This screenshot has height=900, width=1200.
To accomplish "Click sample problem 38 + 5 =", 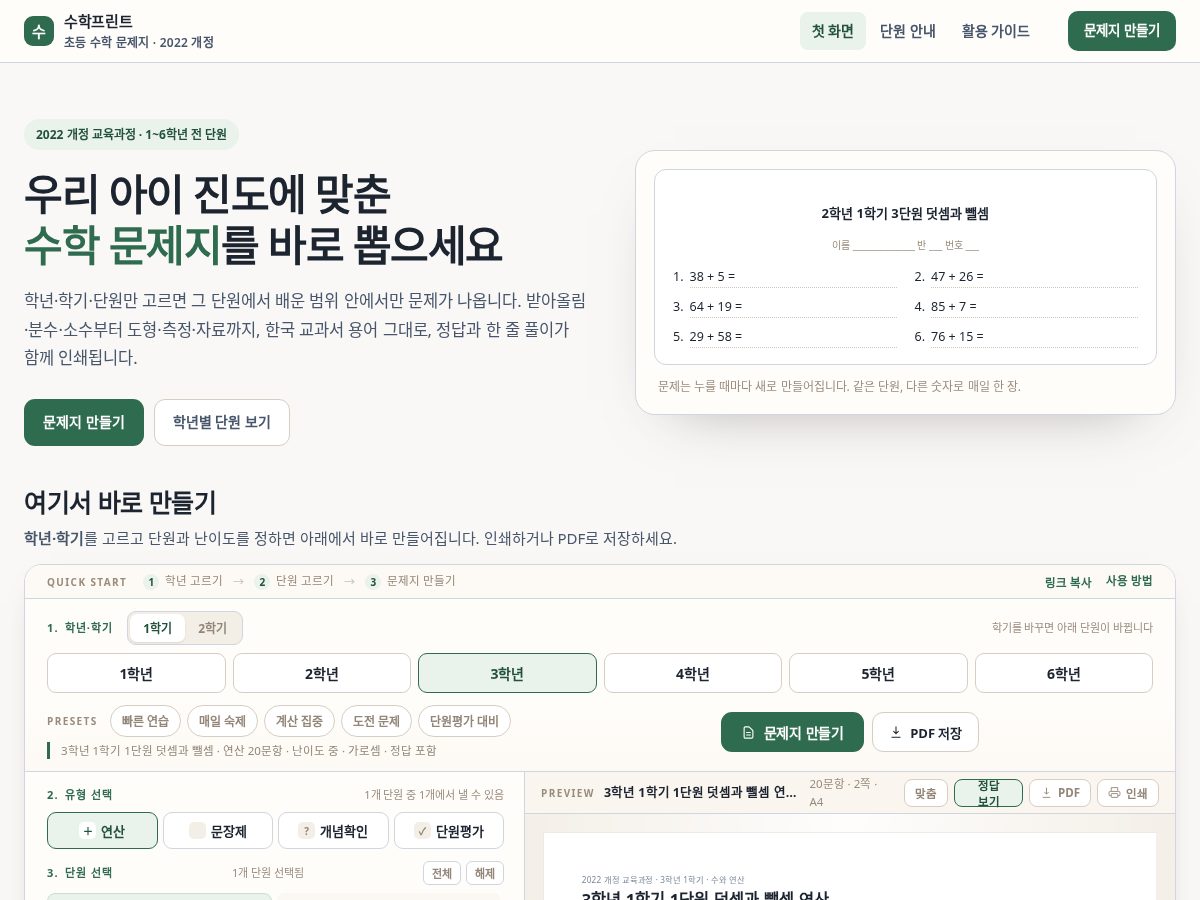I will pos(712,276).
